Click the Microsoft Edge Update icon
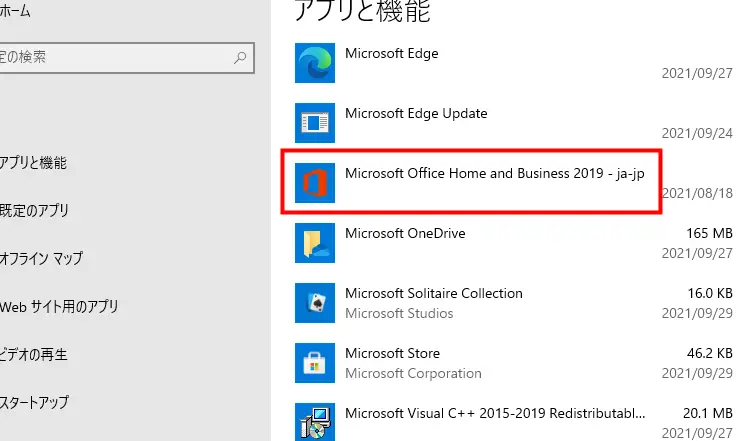This screenshot has height=441, width=737. [x=315, y=123]
